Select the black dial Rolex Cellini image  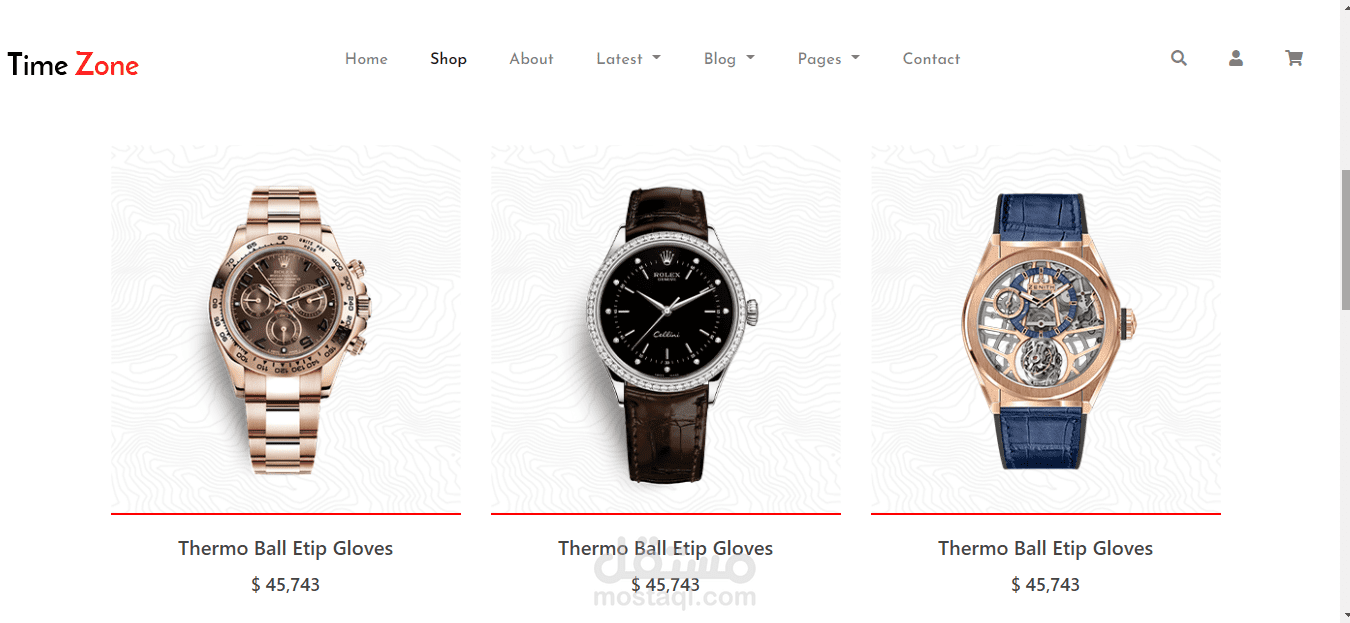click(x=666, y=328)
